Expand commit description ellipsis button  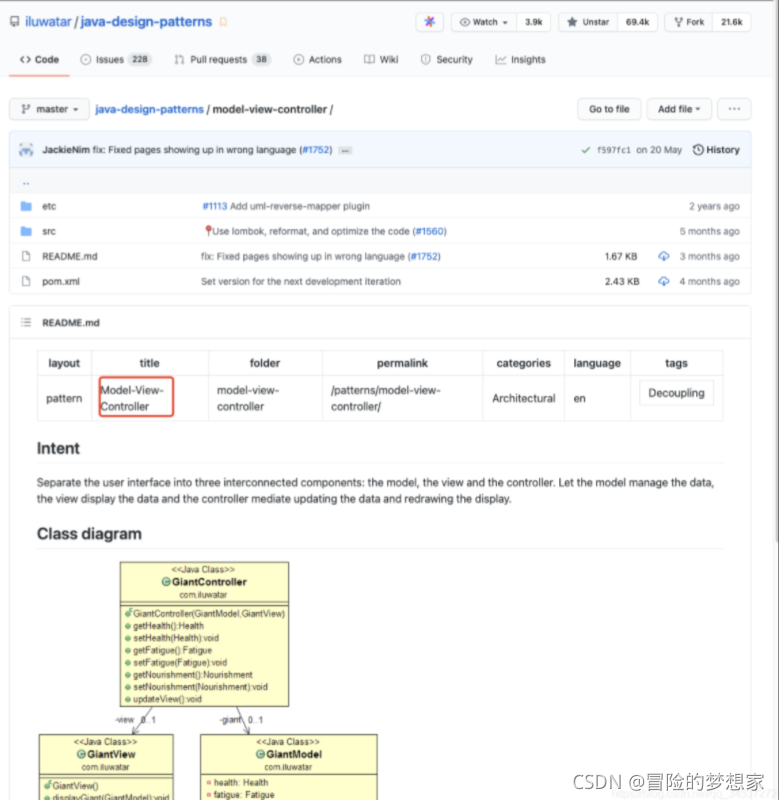click(345, 151)
